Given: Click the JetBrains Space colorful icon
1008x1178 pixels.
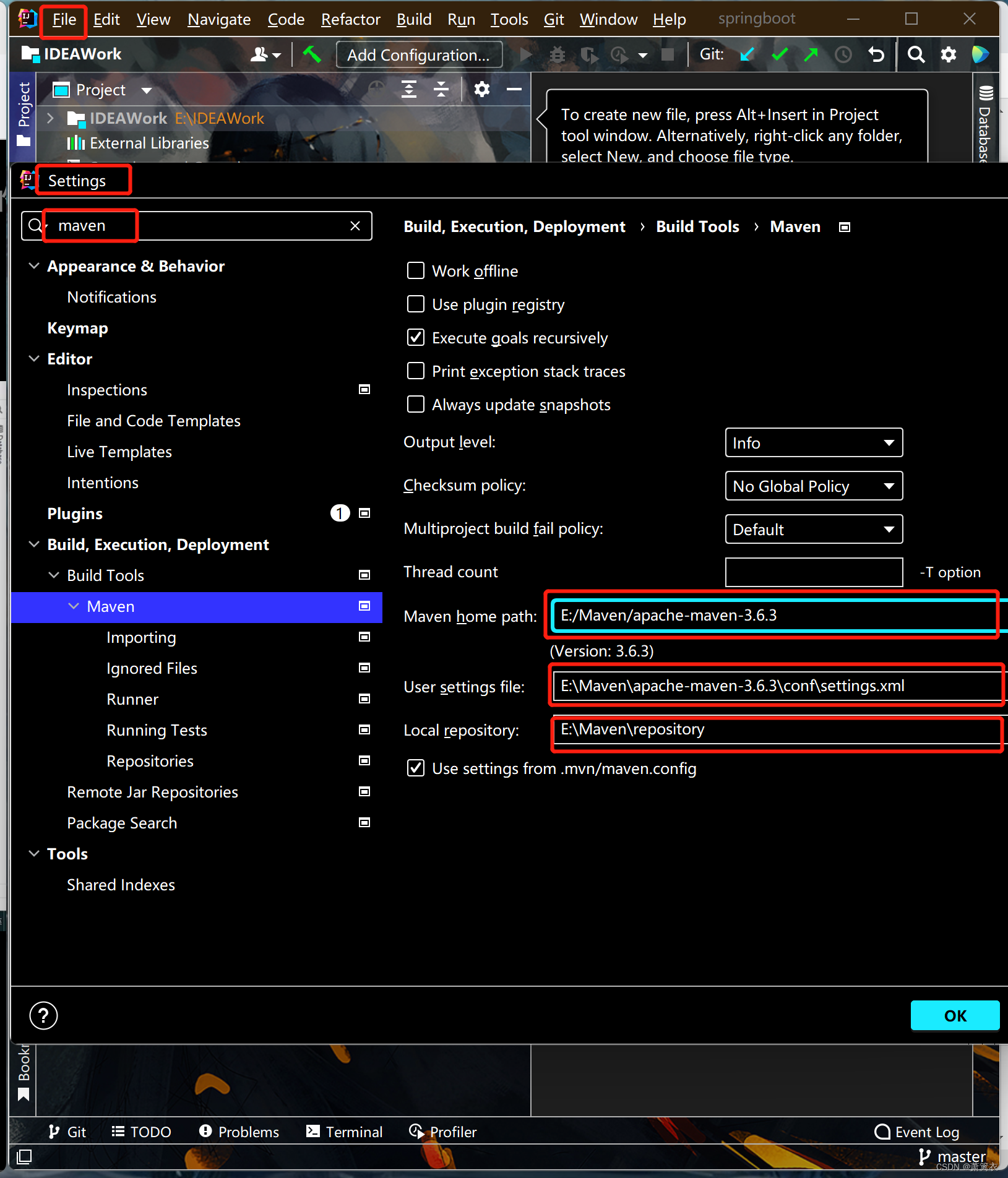Looking at the screenshot, I should [980, 54].
